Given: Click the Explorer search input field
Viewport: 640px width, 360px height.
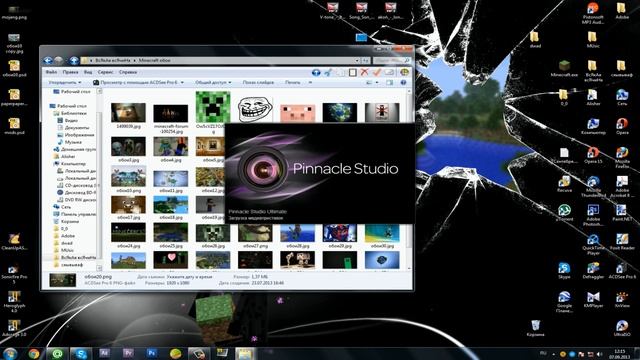Looking at the screenshot, I should tap(392, 60).
